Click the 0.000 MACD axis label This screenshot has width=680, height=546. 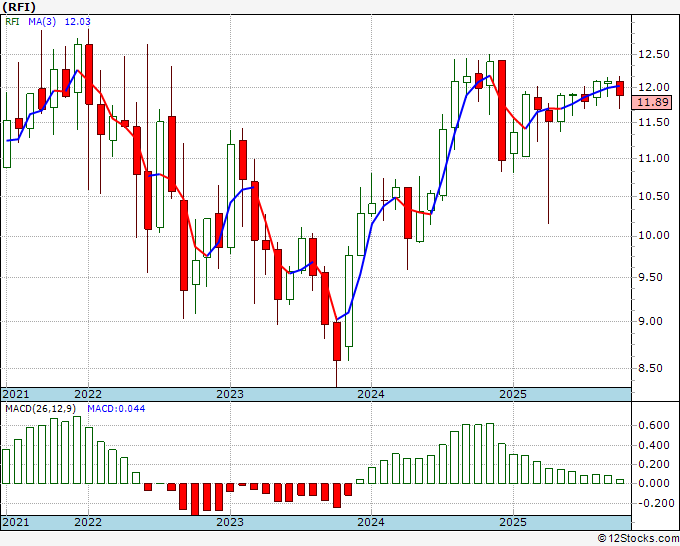point(654,483)
